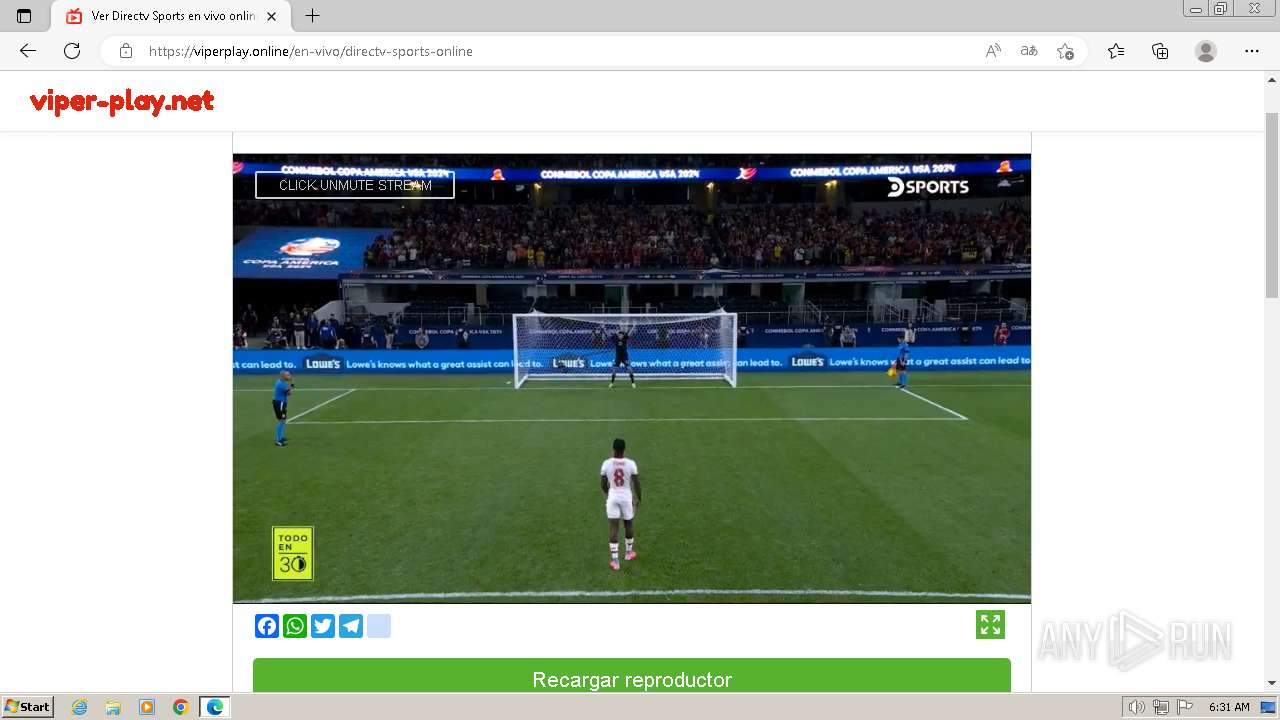The image size is (1280, 720).
Task: Open the translate page icon
Action: coord(1029,51)
